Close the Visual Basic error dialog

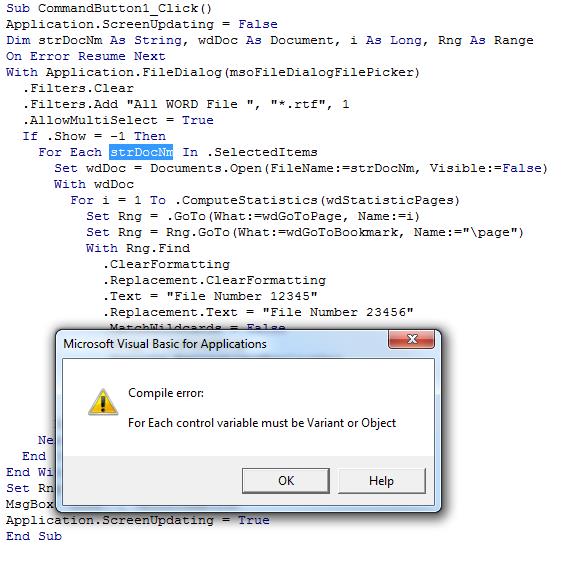point(412,339)
